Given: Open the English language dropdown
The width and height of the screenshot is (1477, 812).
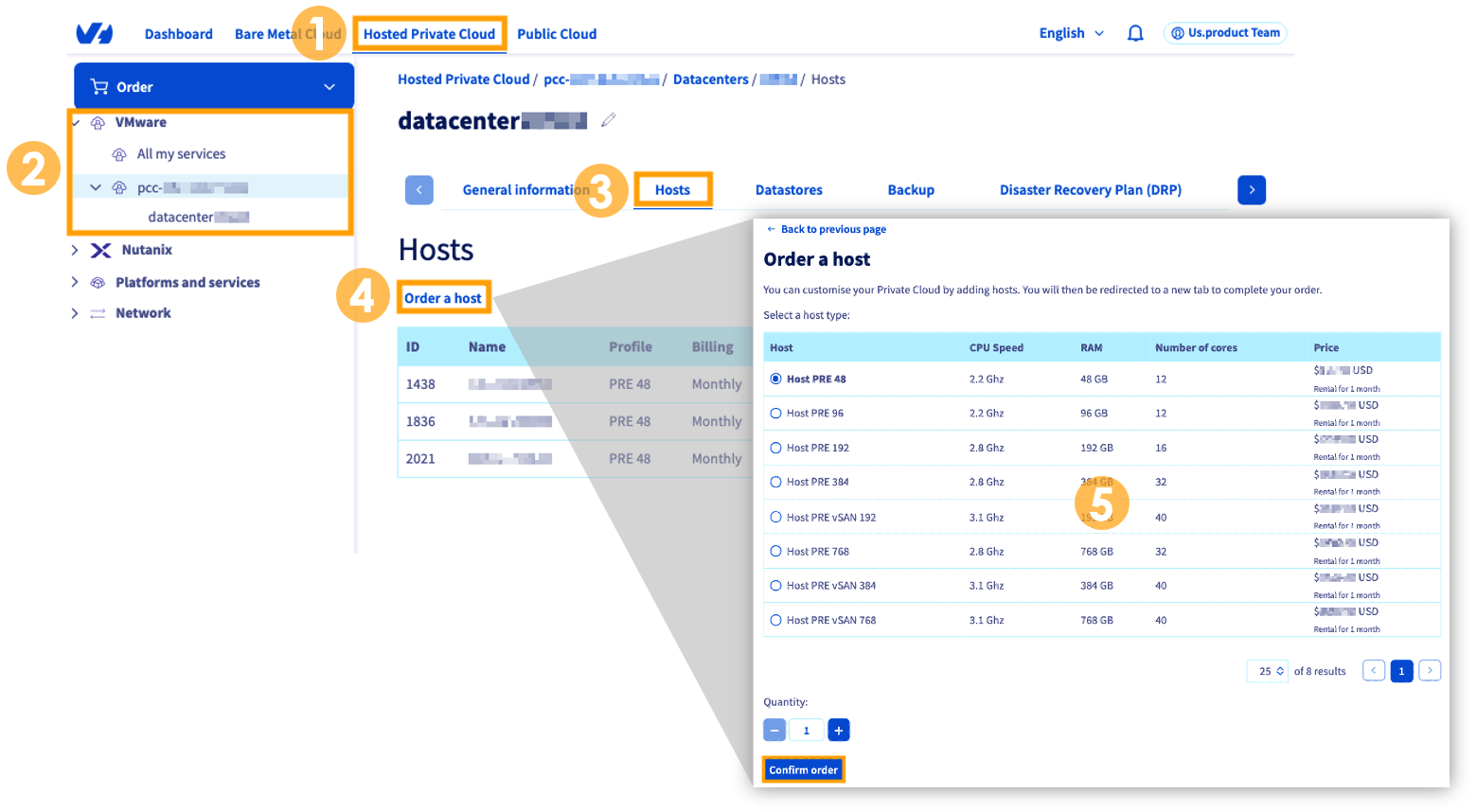Looking at the screenshot, I should (1072, 33).
